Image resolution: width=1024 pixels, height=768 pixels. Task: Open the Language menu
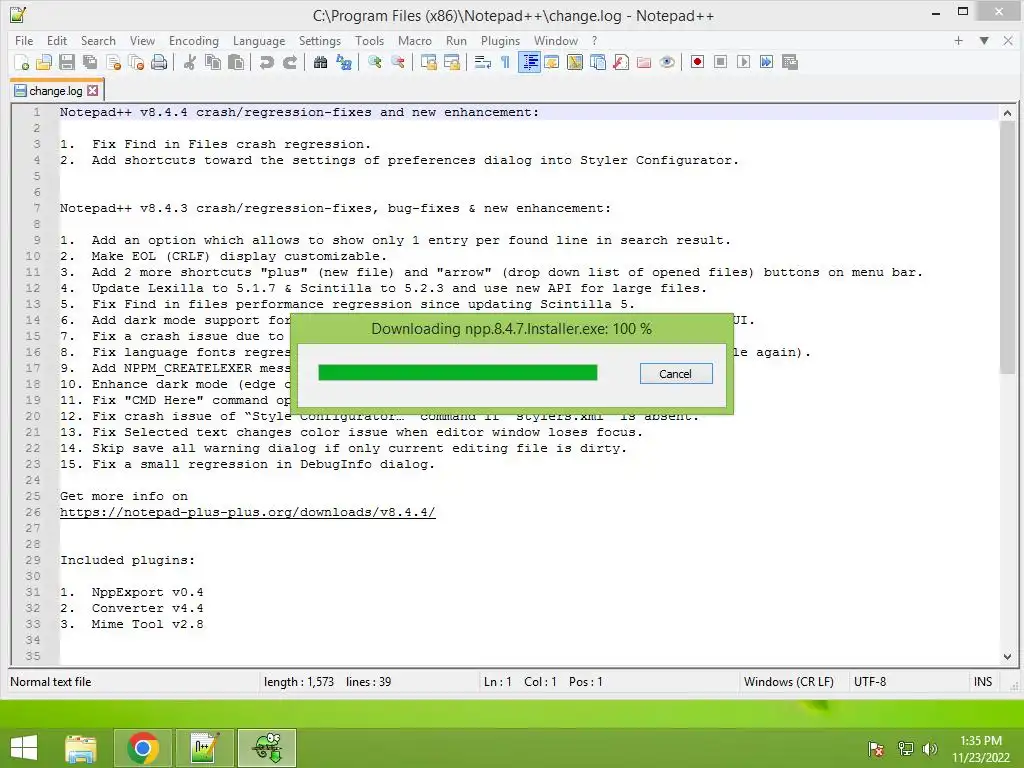tap(259, 40)
